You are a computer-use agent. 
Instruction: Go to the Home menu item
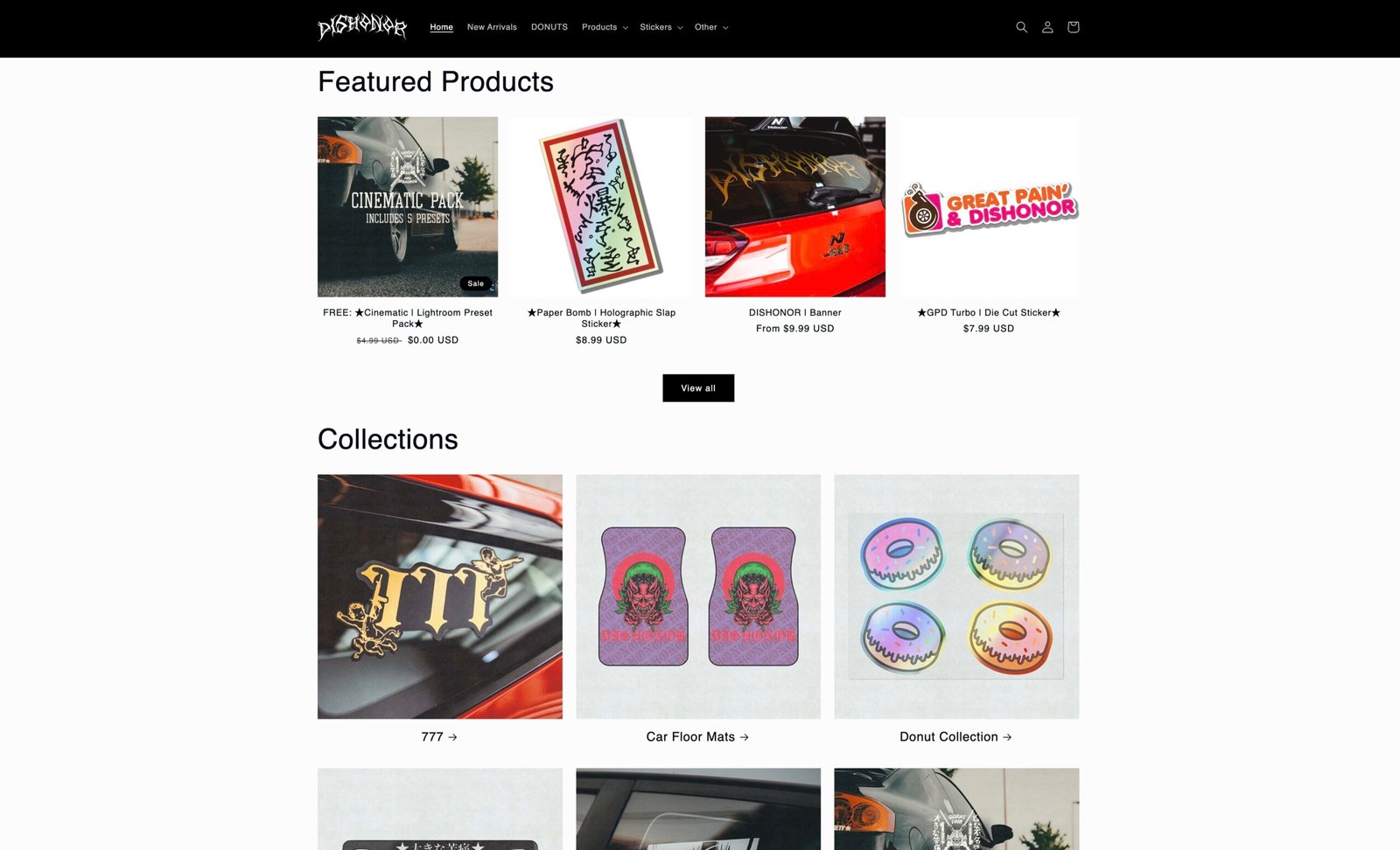(442, 27)
